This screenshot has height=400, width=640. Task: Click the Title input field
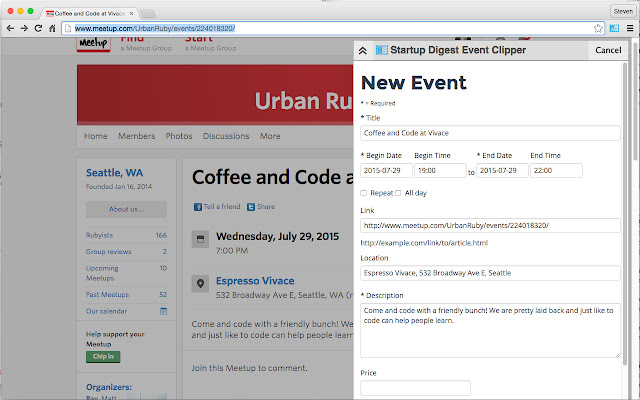pyautogui.click(x=490, y=133)
